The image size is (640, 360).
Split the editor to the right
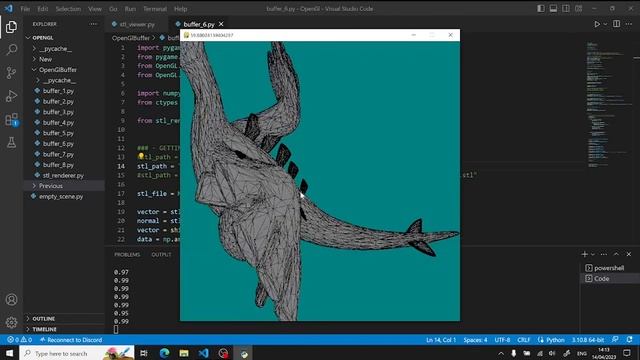[616, 24]
